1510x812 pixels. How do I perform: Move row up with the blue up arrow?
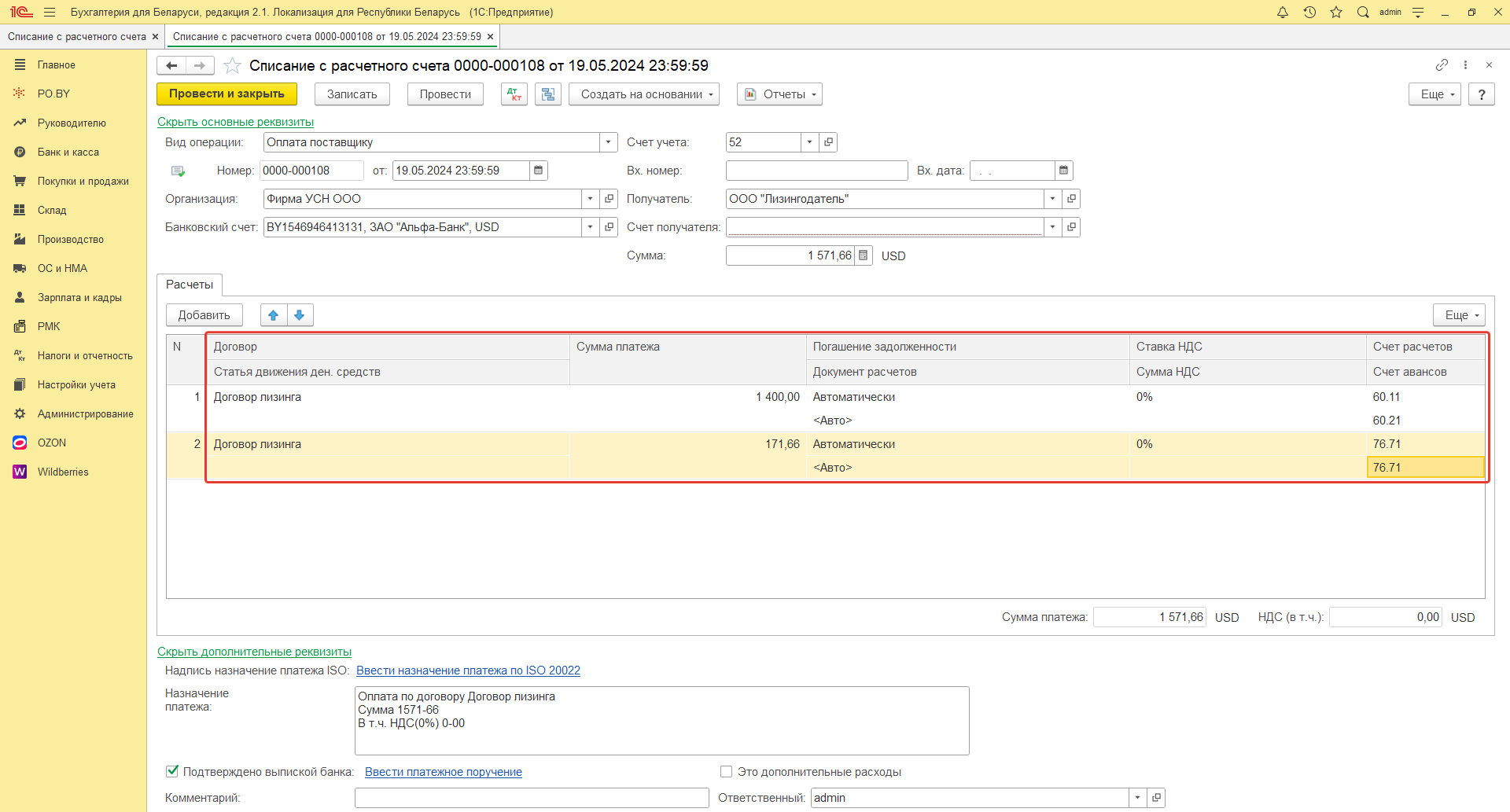(x=274, y=315)
